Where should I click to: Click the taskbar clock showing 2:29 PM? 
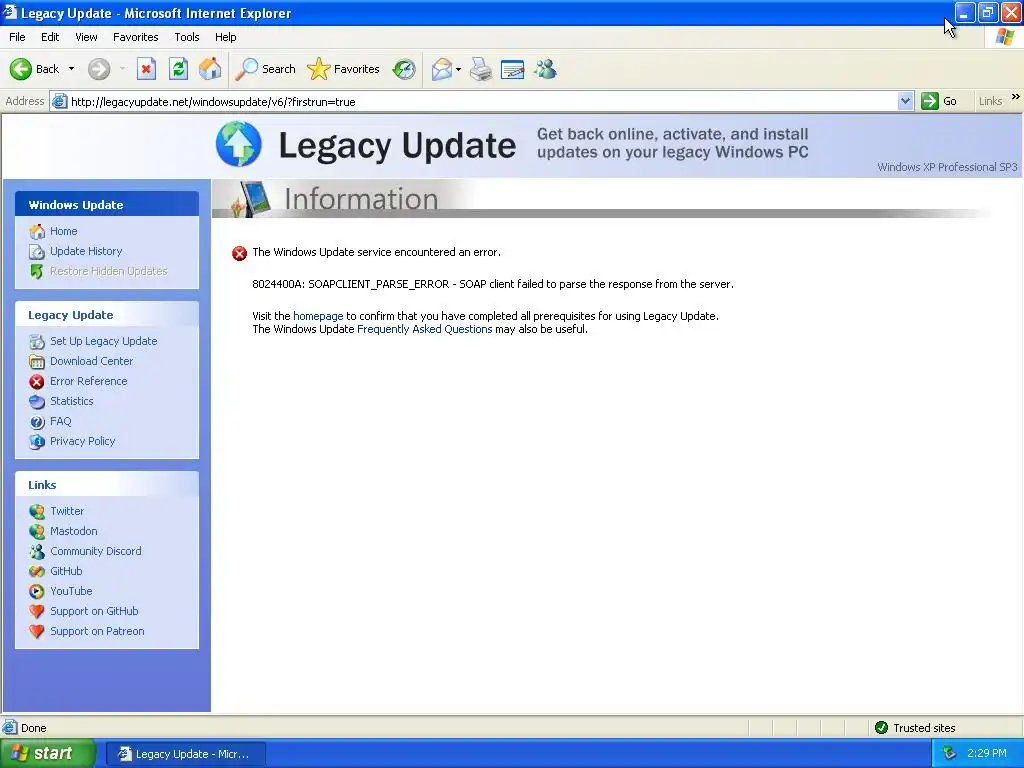987,754
